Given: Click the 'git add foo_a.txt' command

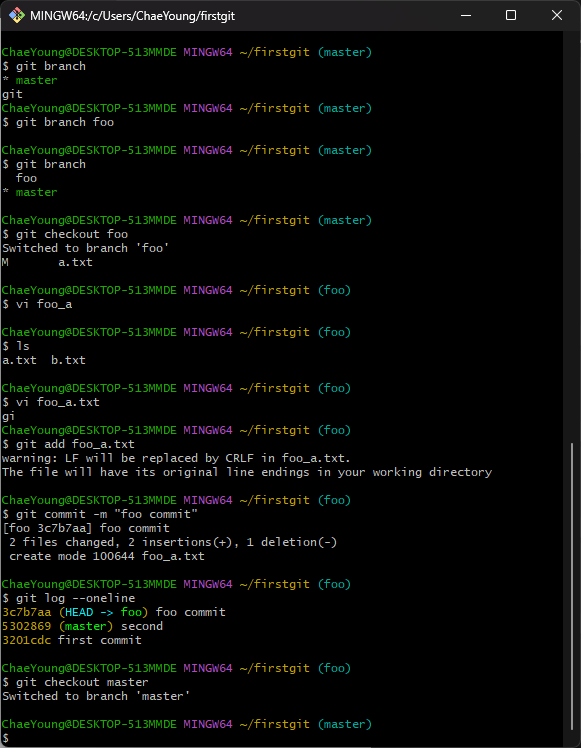Looking at the screenshot, I should pos(68,444).
